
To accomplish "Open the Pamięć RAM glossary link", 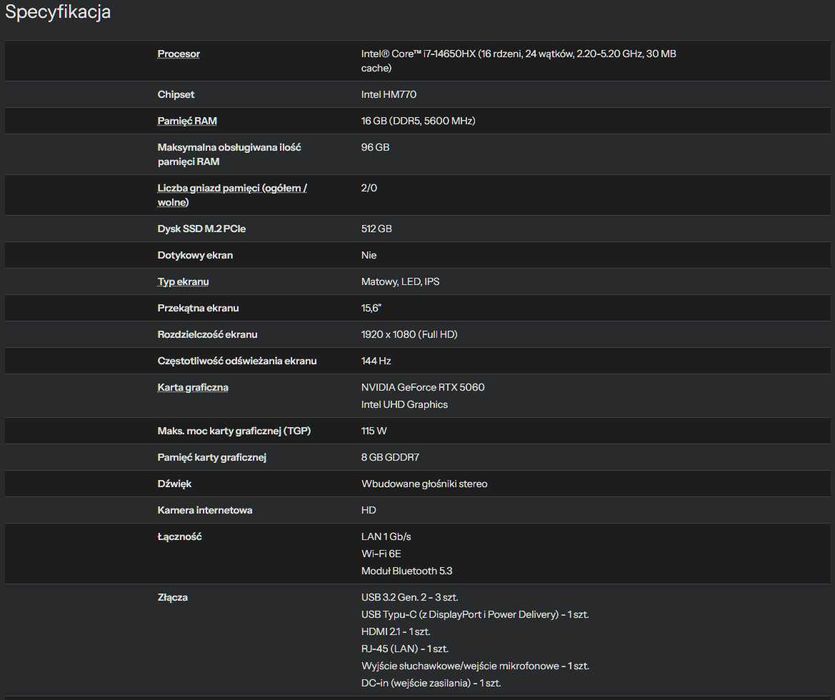I will click(187, 121).
